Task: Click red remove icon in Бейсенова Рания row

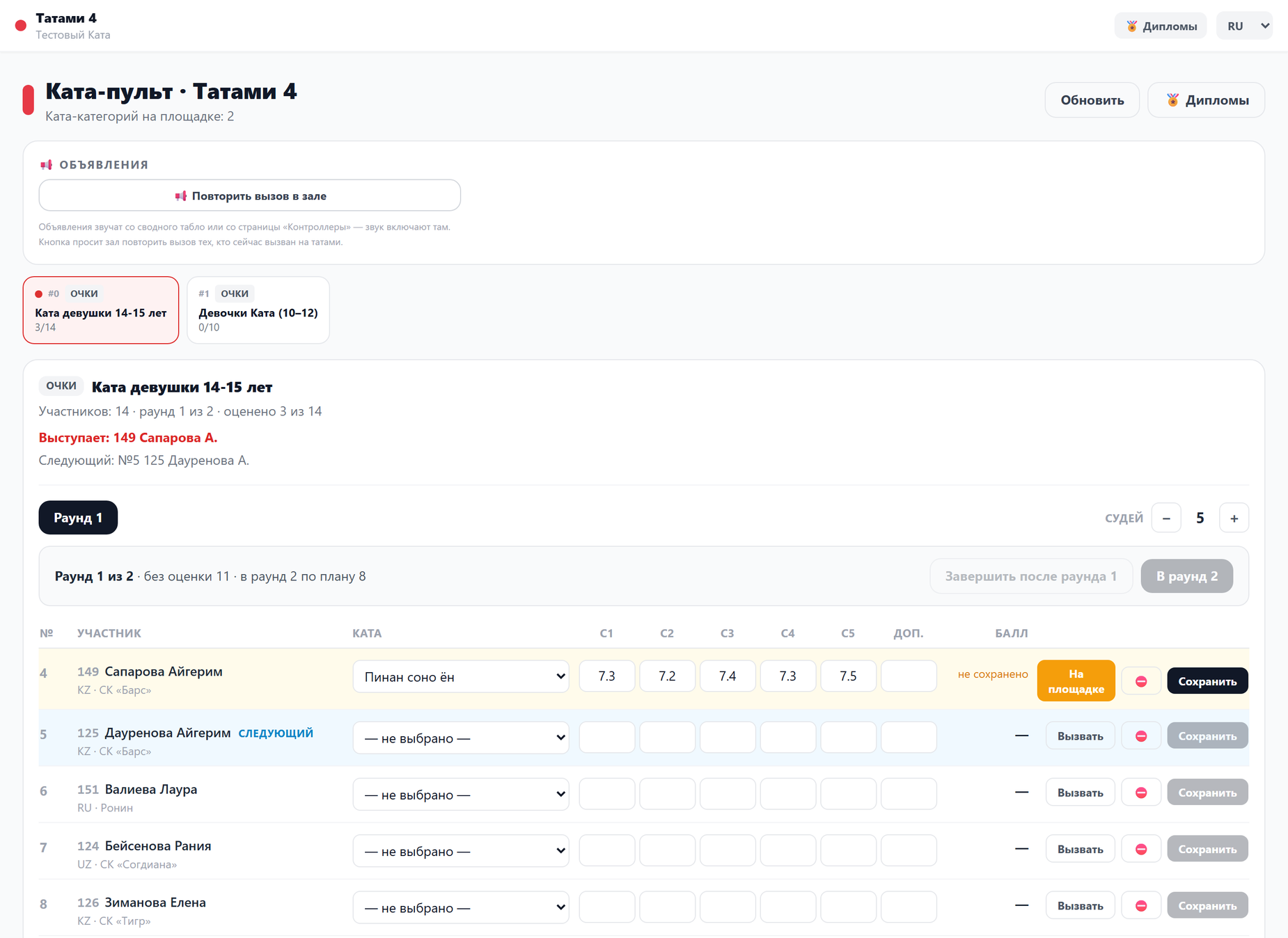Action: [x=1141, y=849]
